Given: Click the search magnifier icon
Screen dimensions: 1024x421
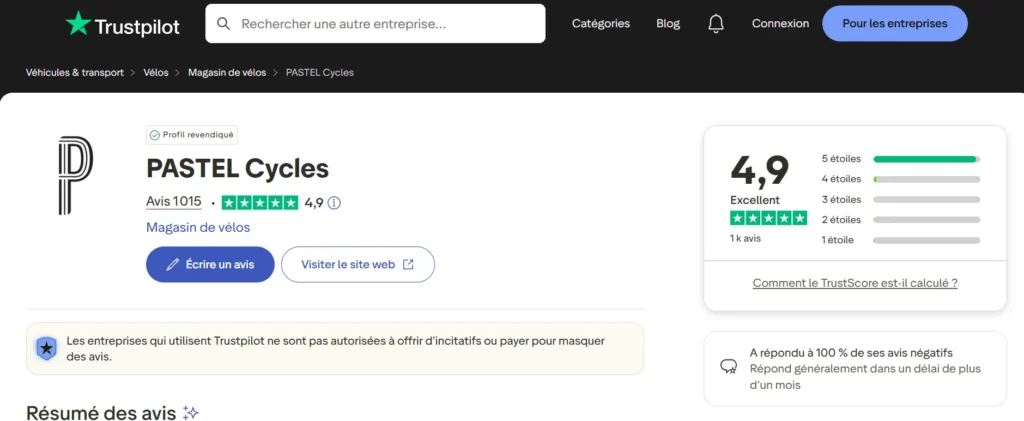Looking at the screenshot, I should click(x=223, y=23).
